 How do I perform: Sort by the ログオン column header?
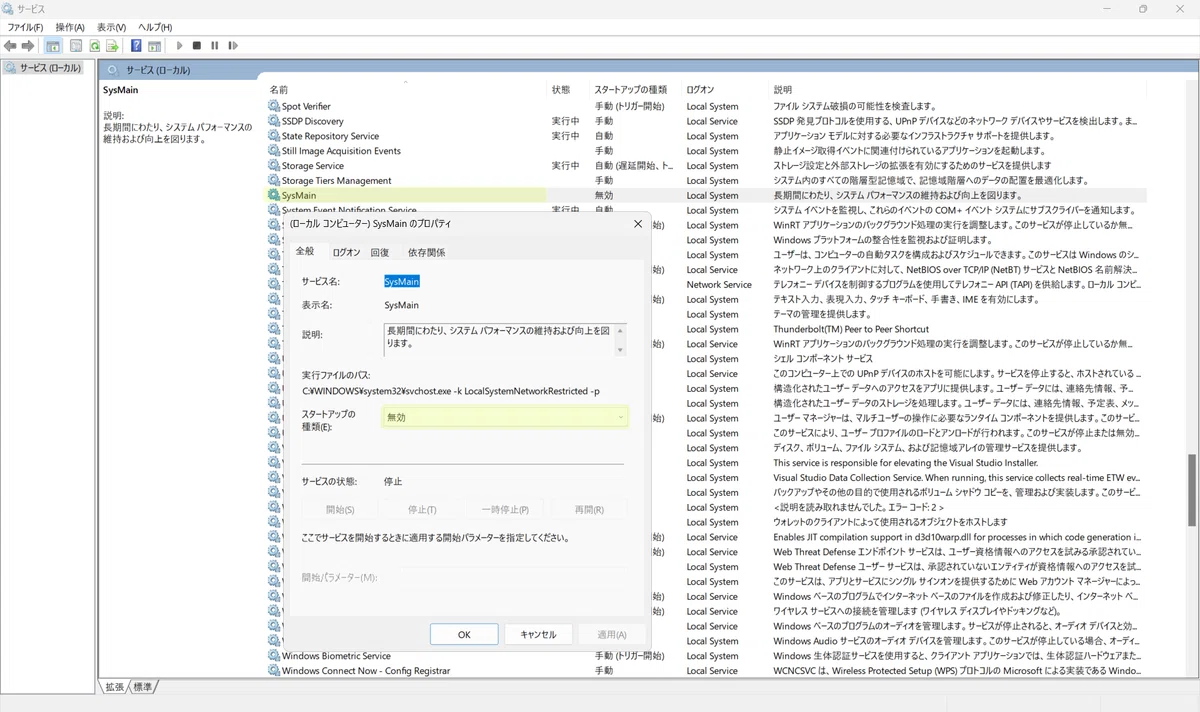726,90
